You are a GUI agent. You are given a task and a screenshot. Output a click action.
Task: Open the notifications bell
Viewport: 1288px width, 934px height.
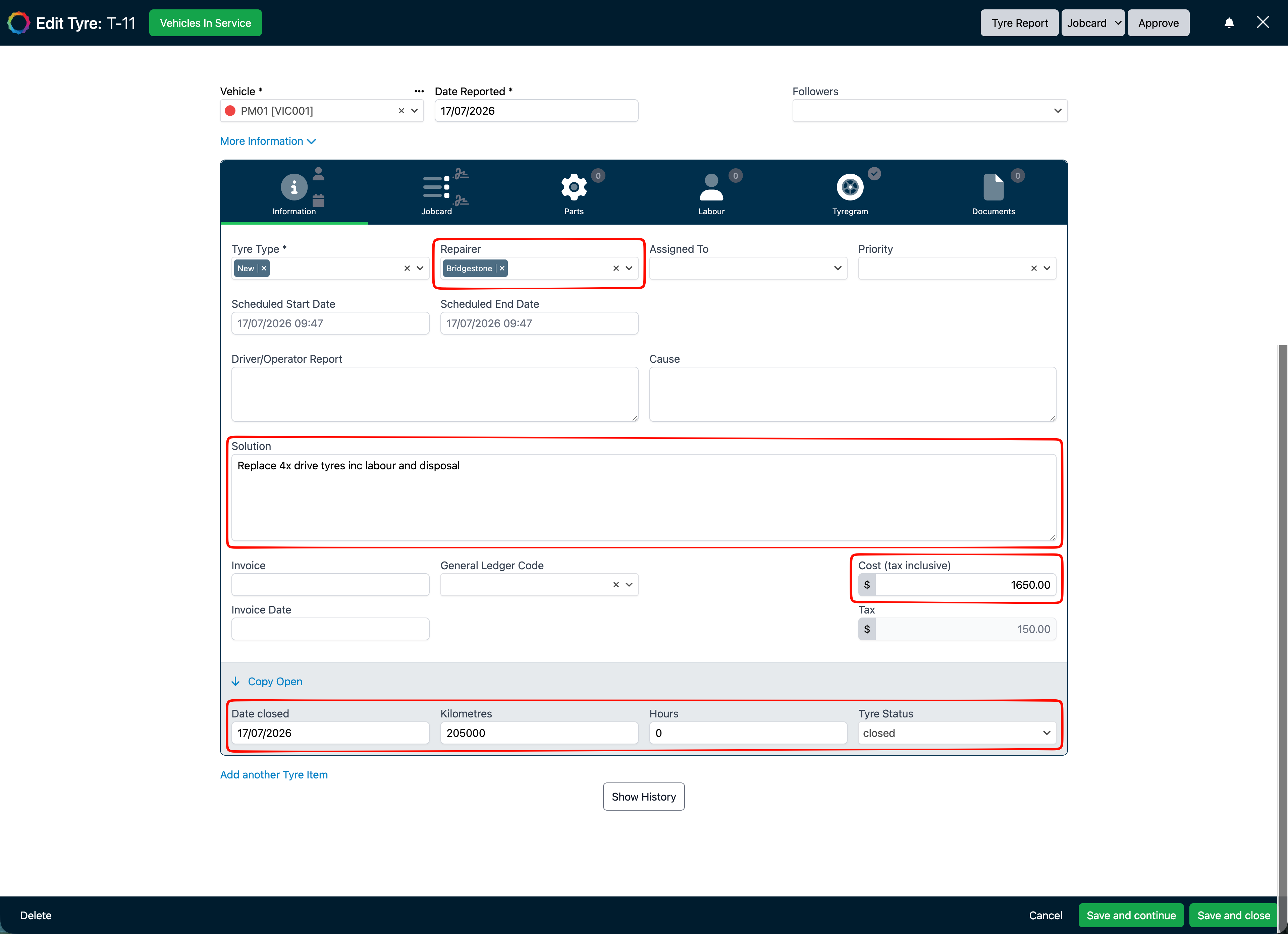click(x=1229, y=23)
